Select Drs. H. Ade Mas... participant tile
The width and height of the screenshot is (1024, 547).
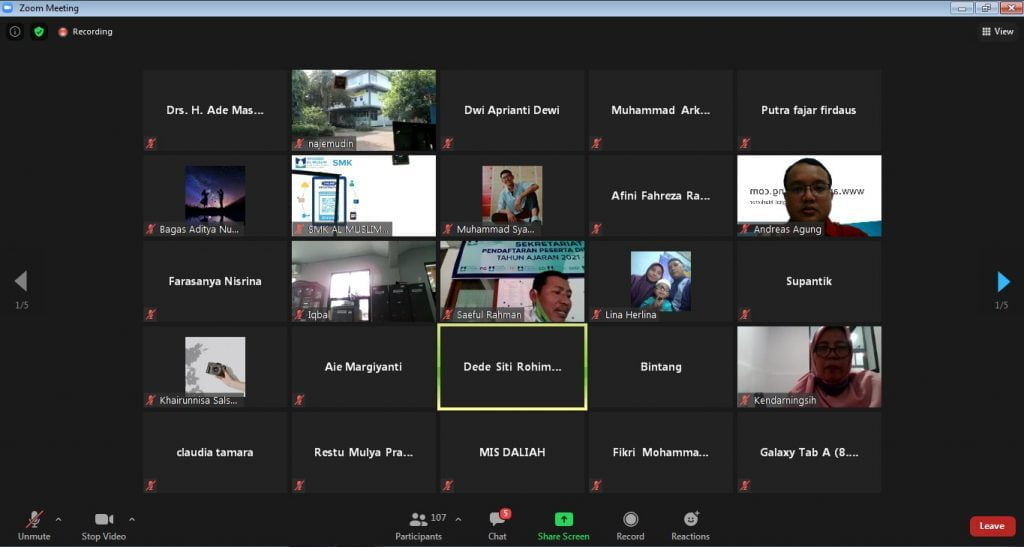pyautogui.click(x=215, y=110)
